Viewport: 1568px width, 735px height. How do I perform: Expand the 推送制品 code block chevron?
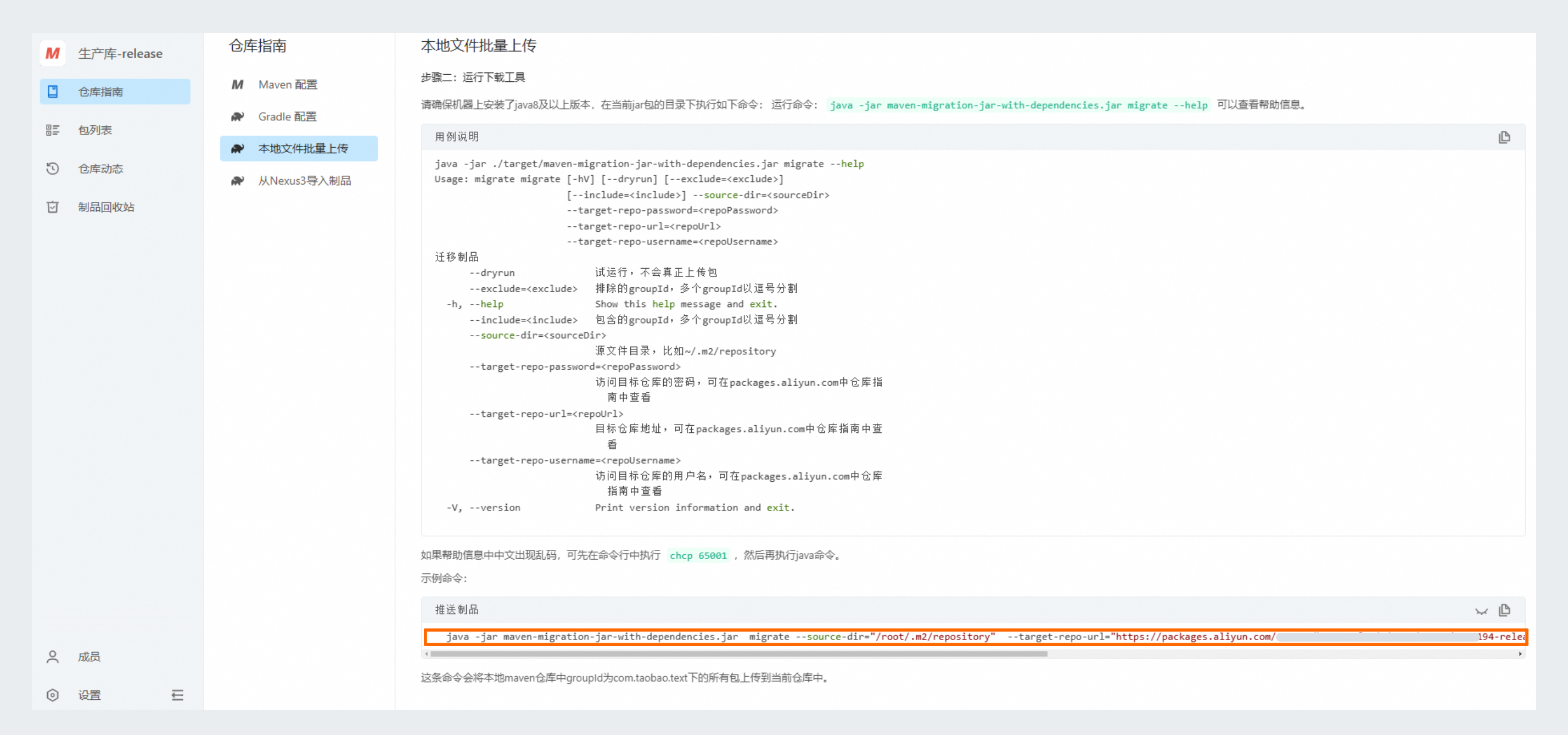[x=1482, y=611]
